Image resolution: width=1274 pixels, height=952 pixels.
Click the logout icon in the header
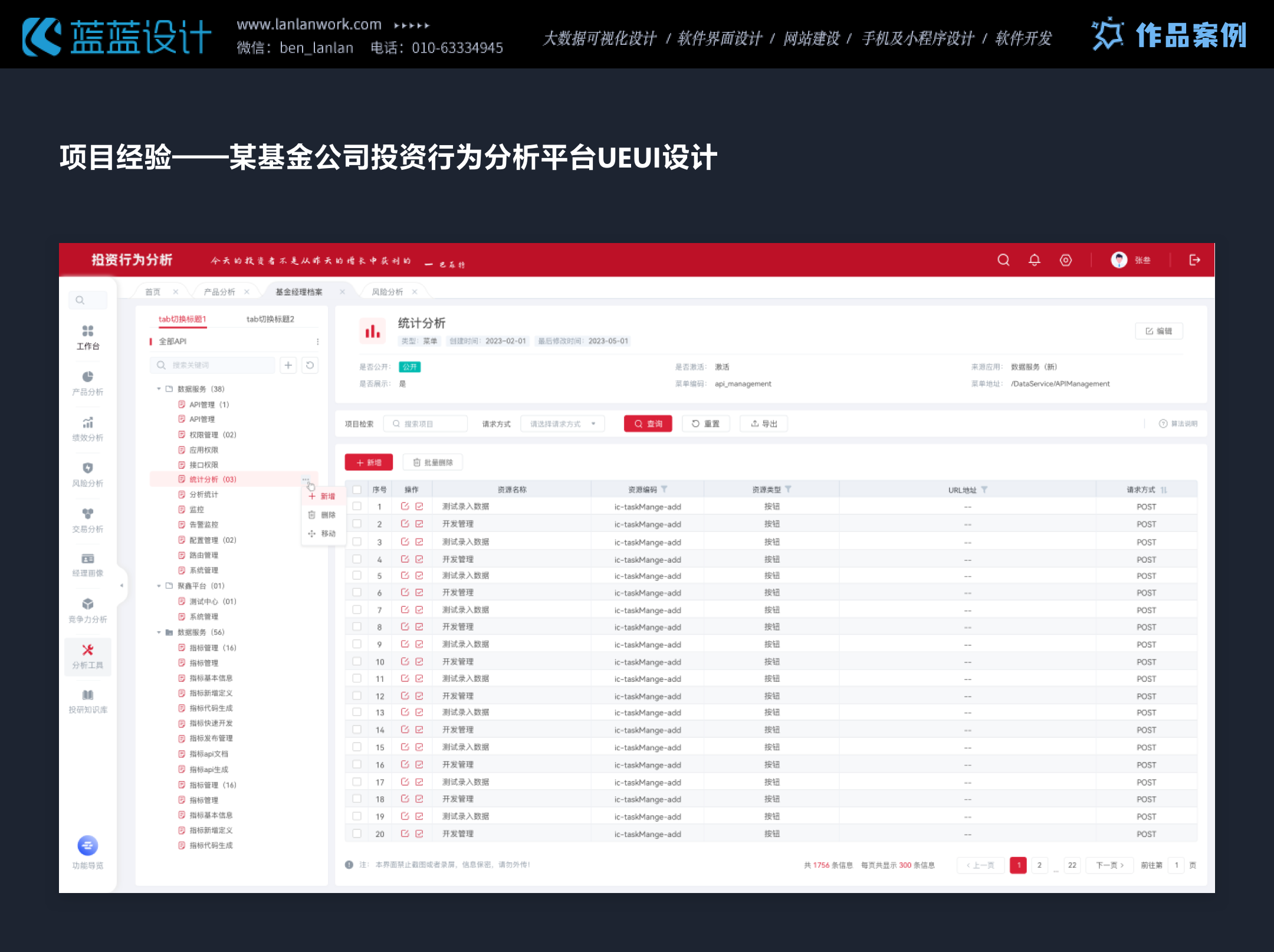point(1194,260)
